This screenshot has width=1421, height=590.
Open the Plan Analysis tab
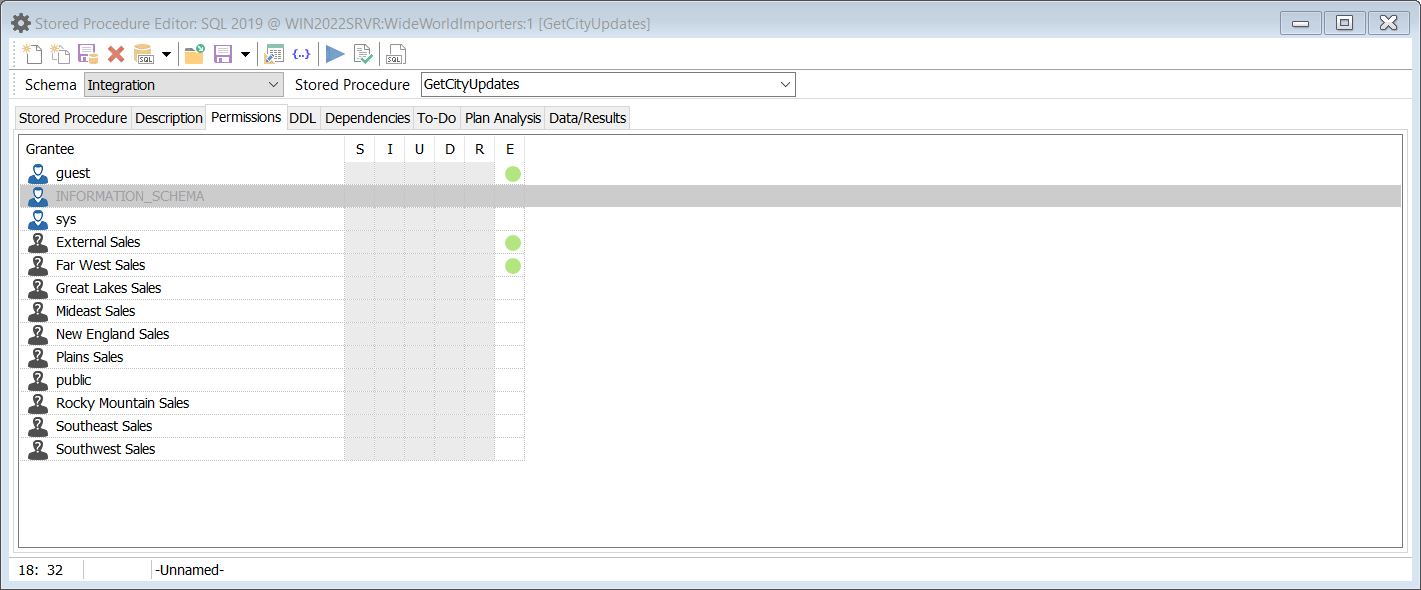503,118
